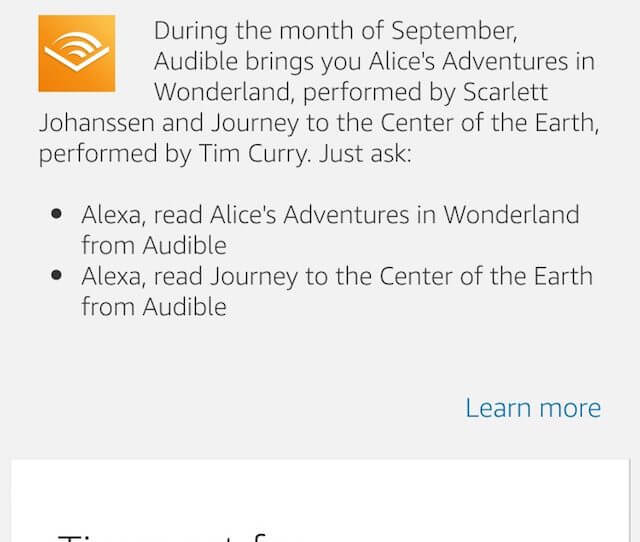This screenshot has height=542, width=640.
Task: Click the 'During the month of September' line
Action: (336, 31)
